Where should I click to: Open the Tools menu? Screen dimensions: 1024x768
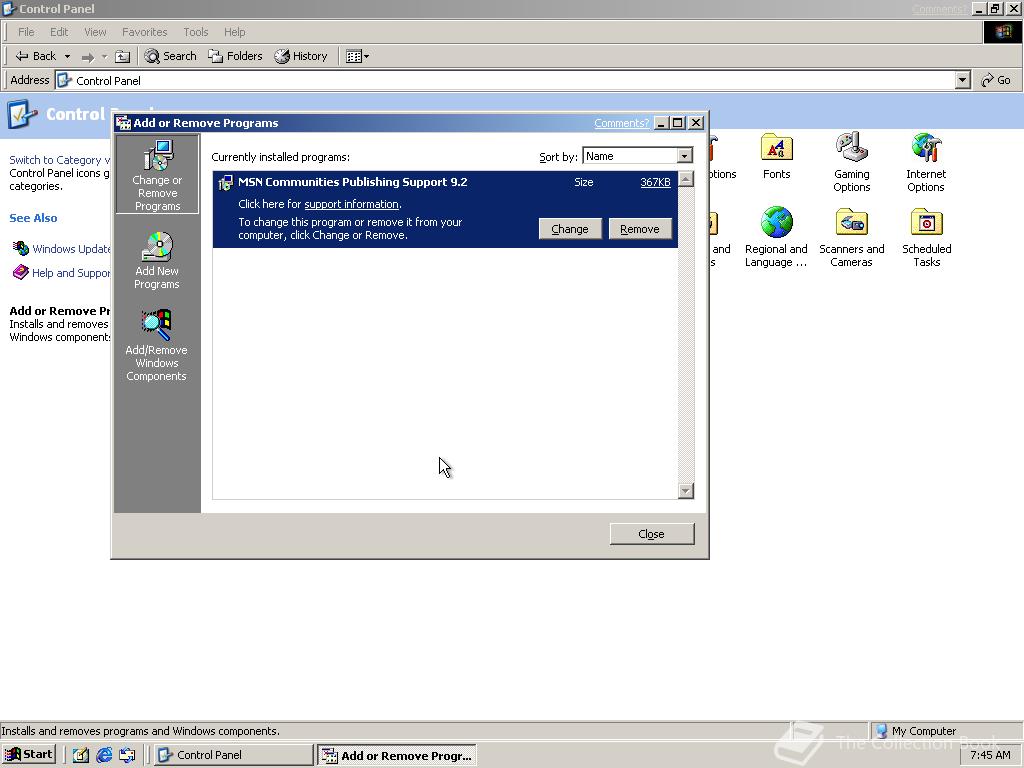pos(195,32)
